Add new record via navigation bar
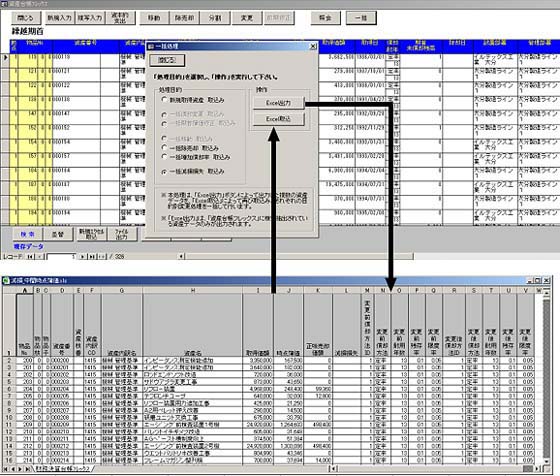Image resolution: width=560 pixels, height=476 pixels. (102, 256)
